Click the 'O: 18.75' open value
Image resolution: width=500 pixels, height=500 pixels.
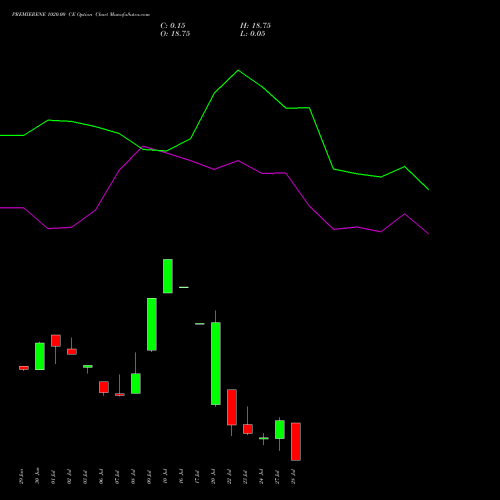(175, 34)
